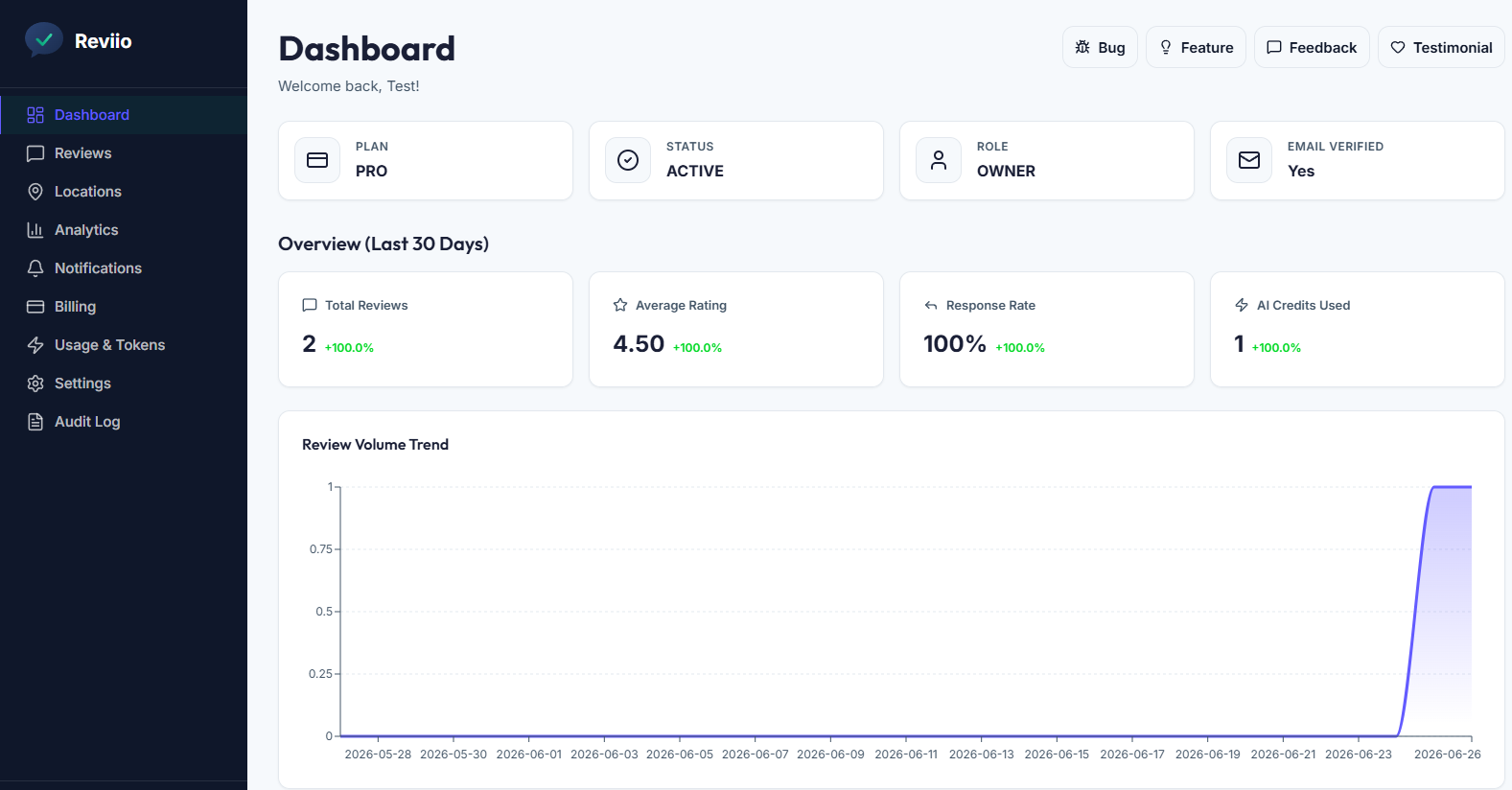
Task: Click the check circle icon on Status card
Action: pos(628,160)
